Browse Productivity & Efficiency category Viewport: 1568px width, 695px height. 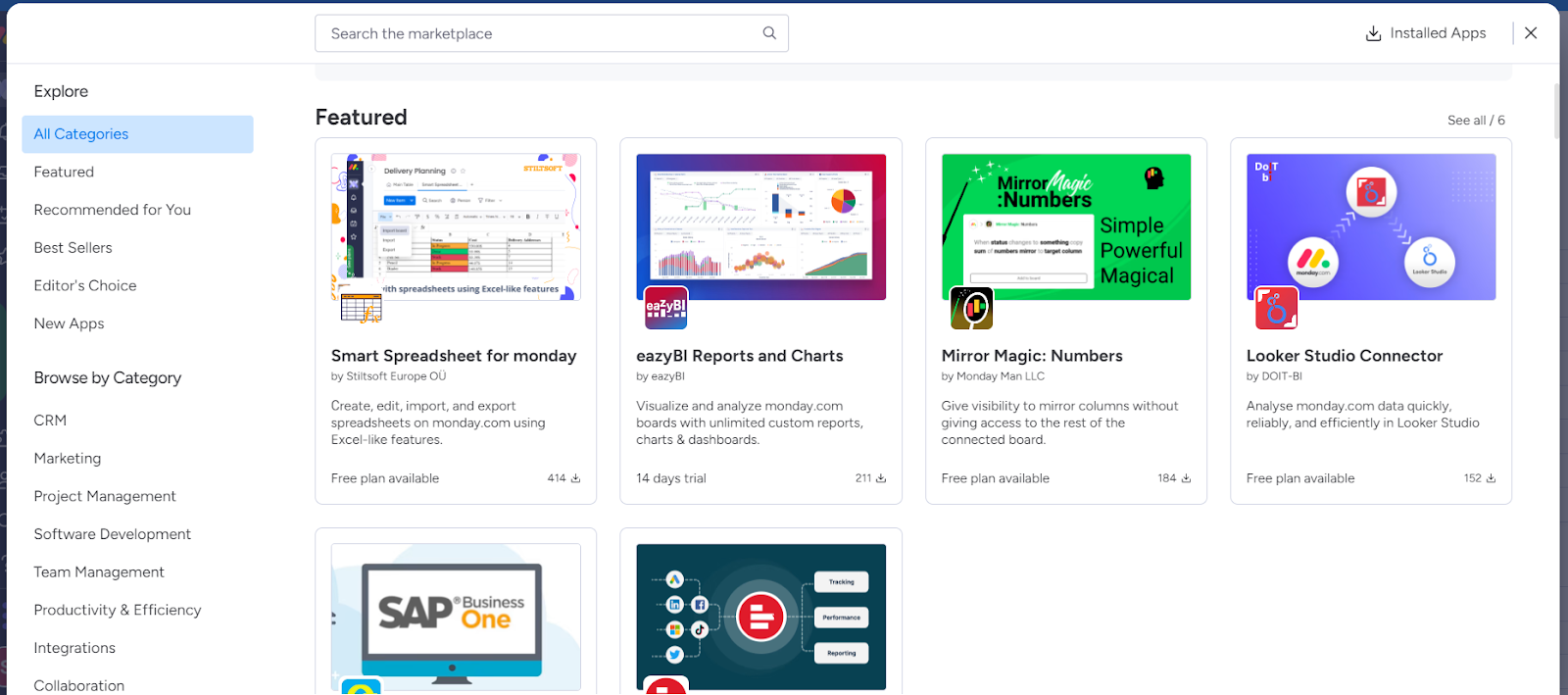[118, 610]
